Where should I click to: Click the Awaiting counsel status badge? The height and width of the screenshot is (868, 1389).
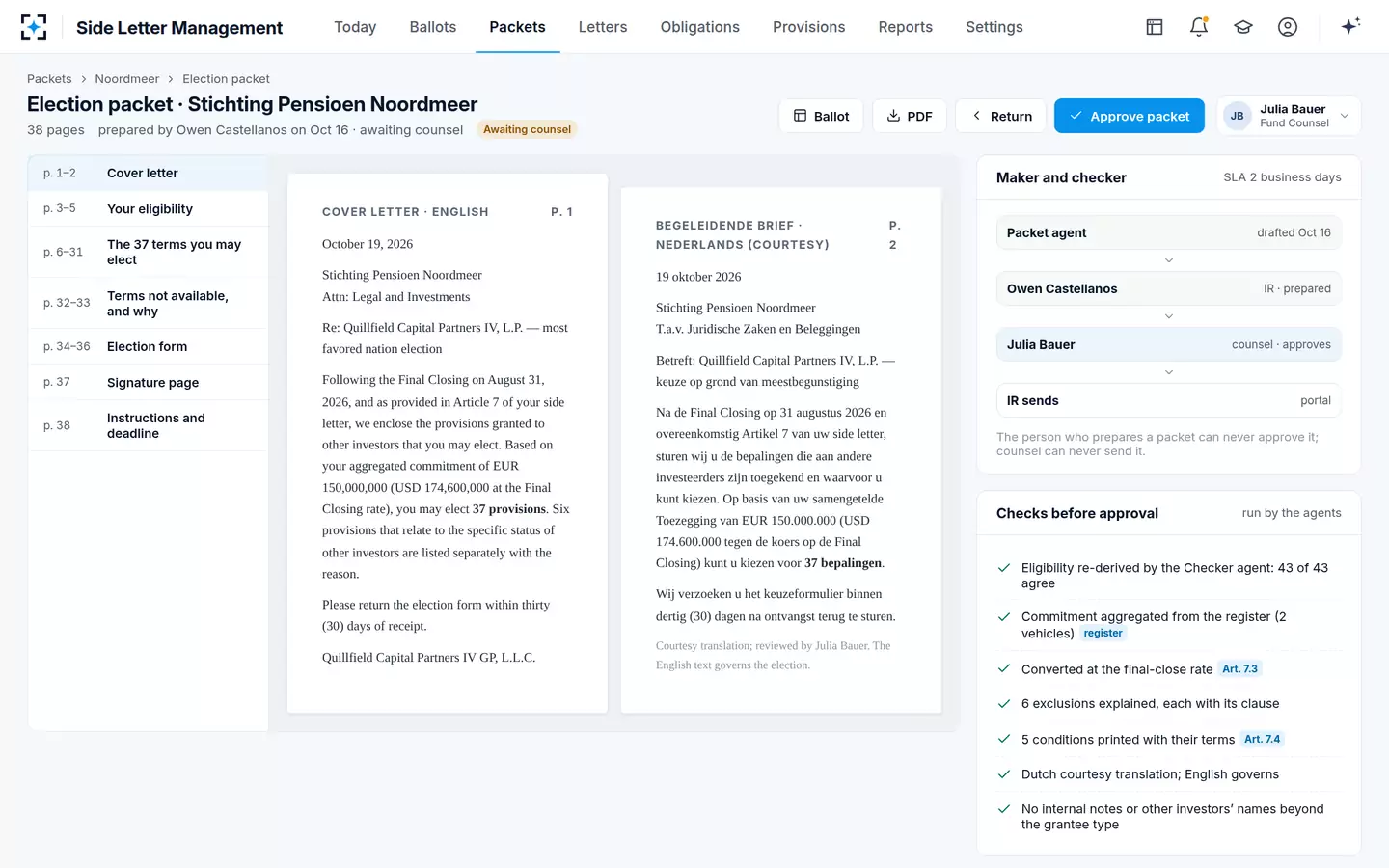(527, 130)
